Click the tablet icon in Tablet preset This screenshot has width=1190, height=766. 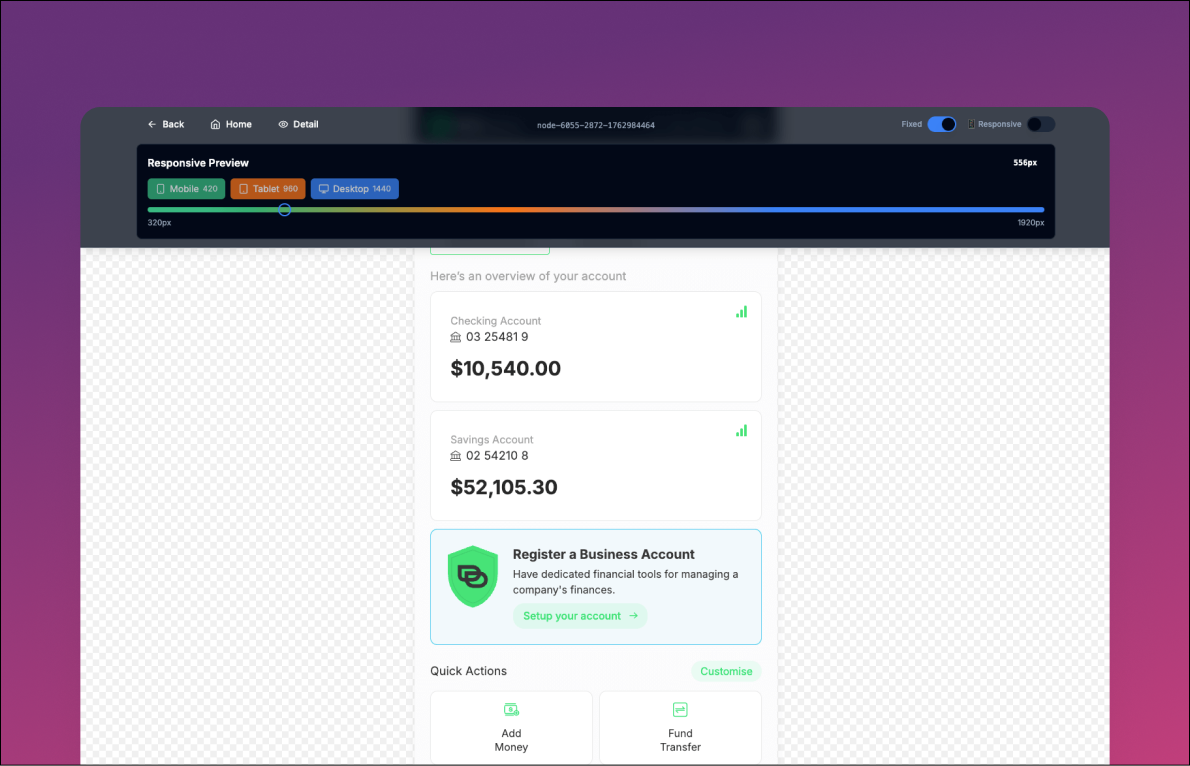coord(244,189)
